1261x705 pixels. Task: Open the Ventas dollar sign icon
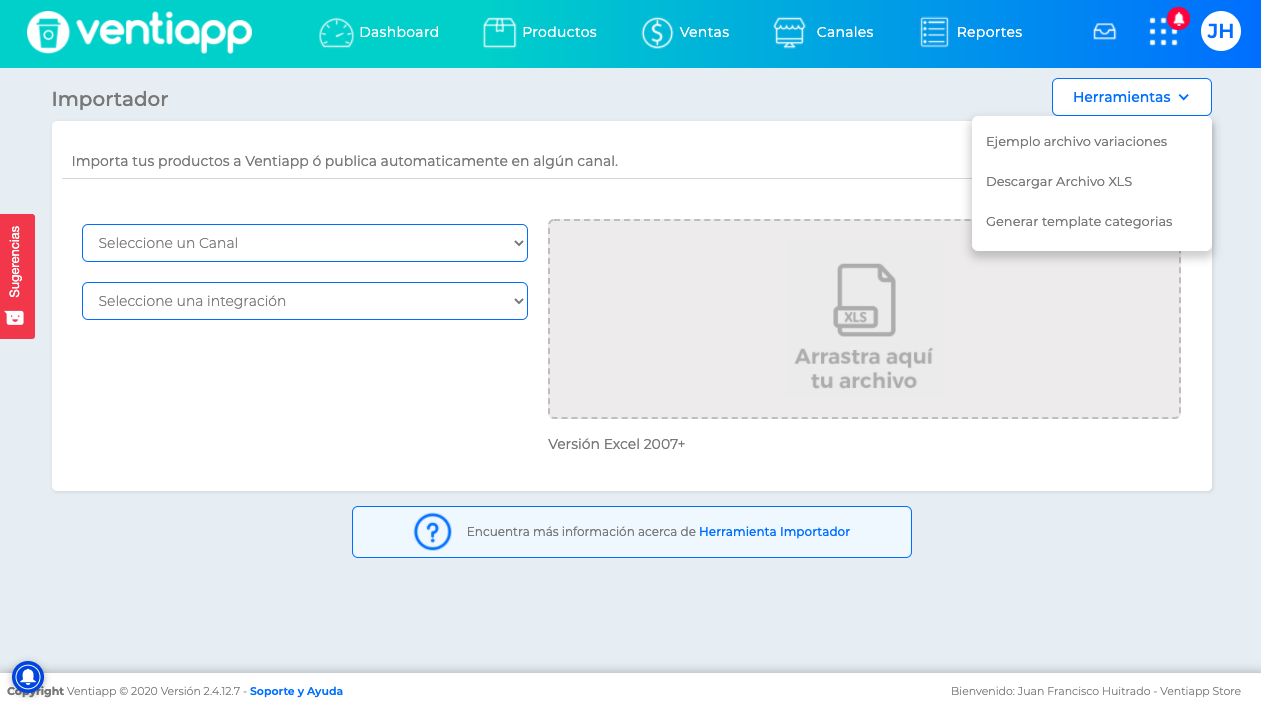coord(657,32)
